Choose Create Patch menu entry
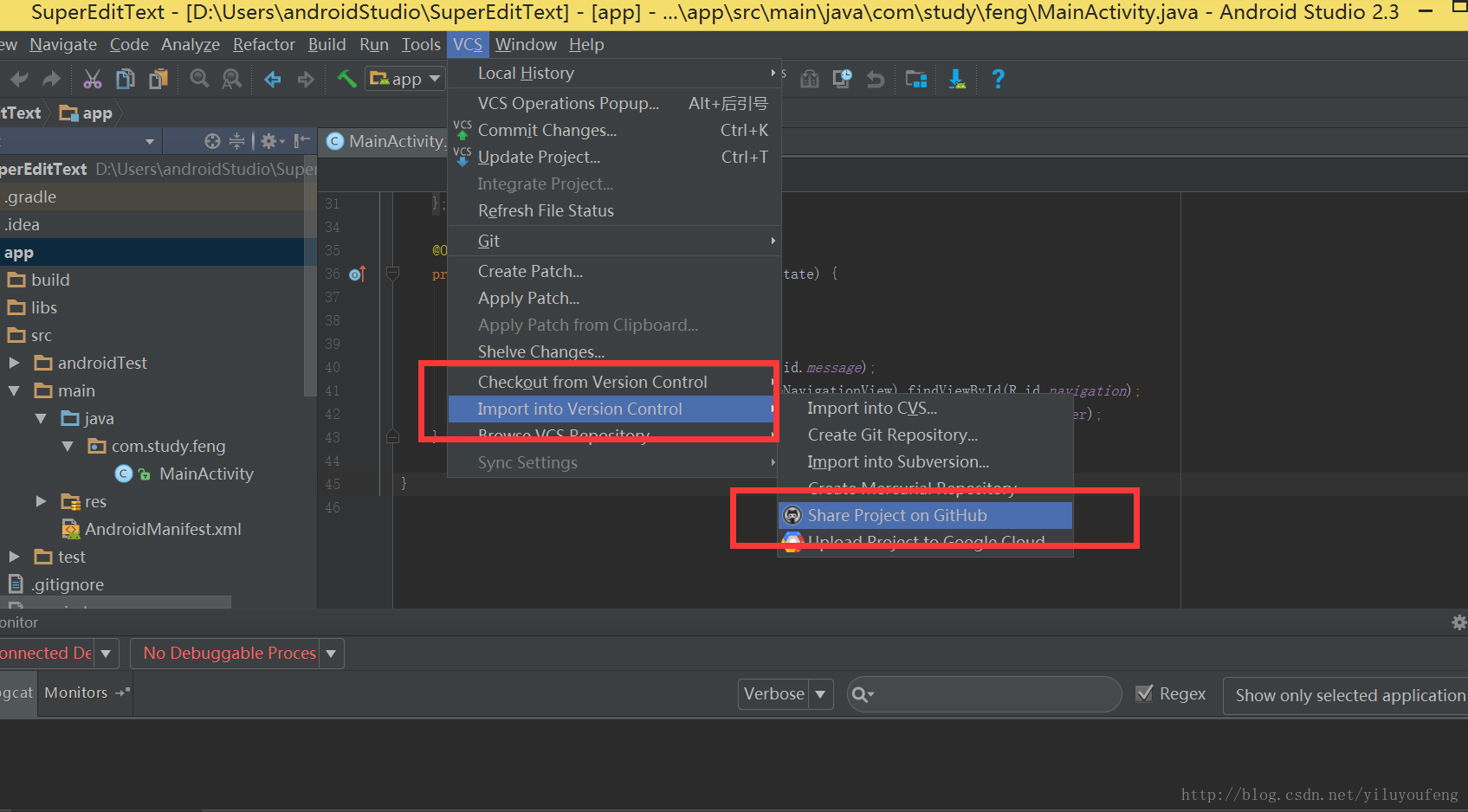 point(614,271)
